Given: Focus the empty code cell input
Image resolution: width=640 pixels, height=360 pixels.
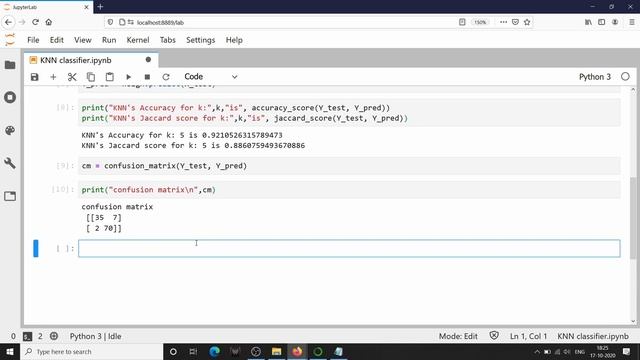Looking at the screenshot, I should point(349,249).
